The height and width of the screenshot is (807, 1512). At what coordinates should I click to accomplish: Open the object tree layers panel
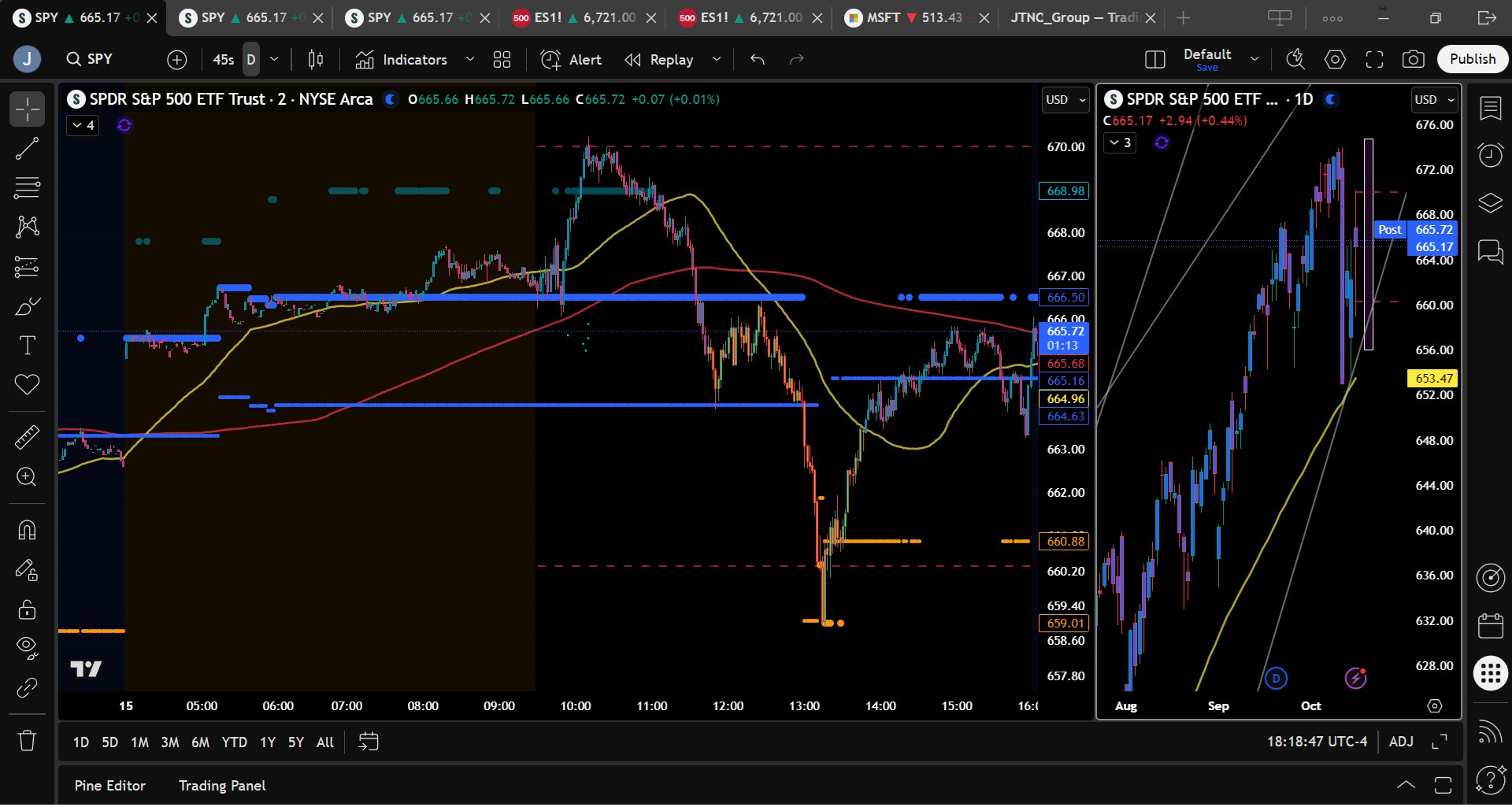tap(1490, 203)
